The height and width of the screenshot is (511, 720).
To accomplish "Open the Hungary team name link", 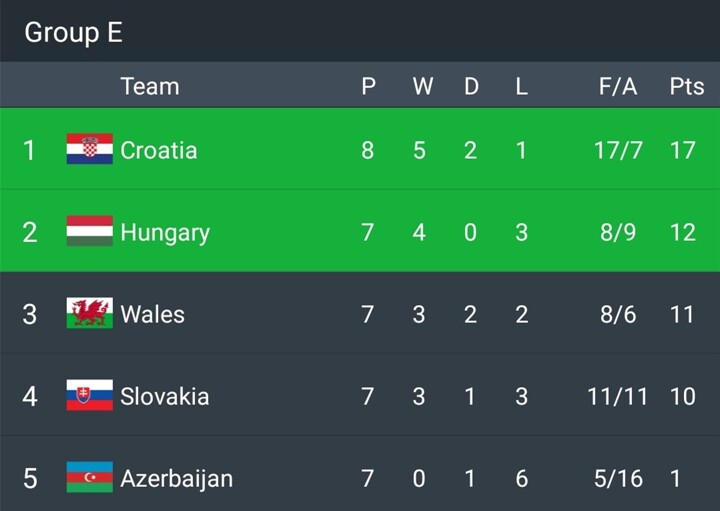I will (x=165, y=233).
